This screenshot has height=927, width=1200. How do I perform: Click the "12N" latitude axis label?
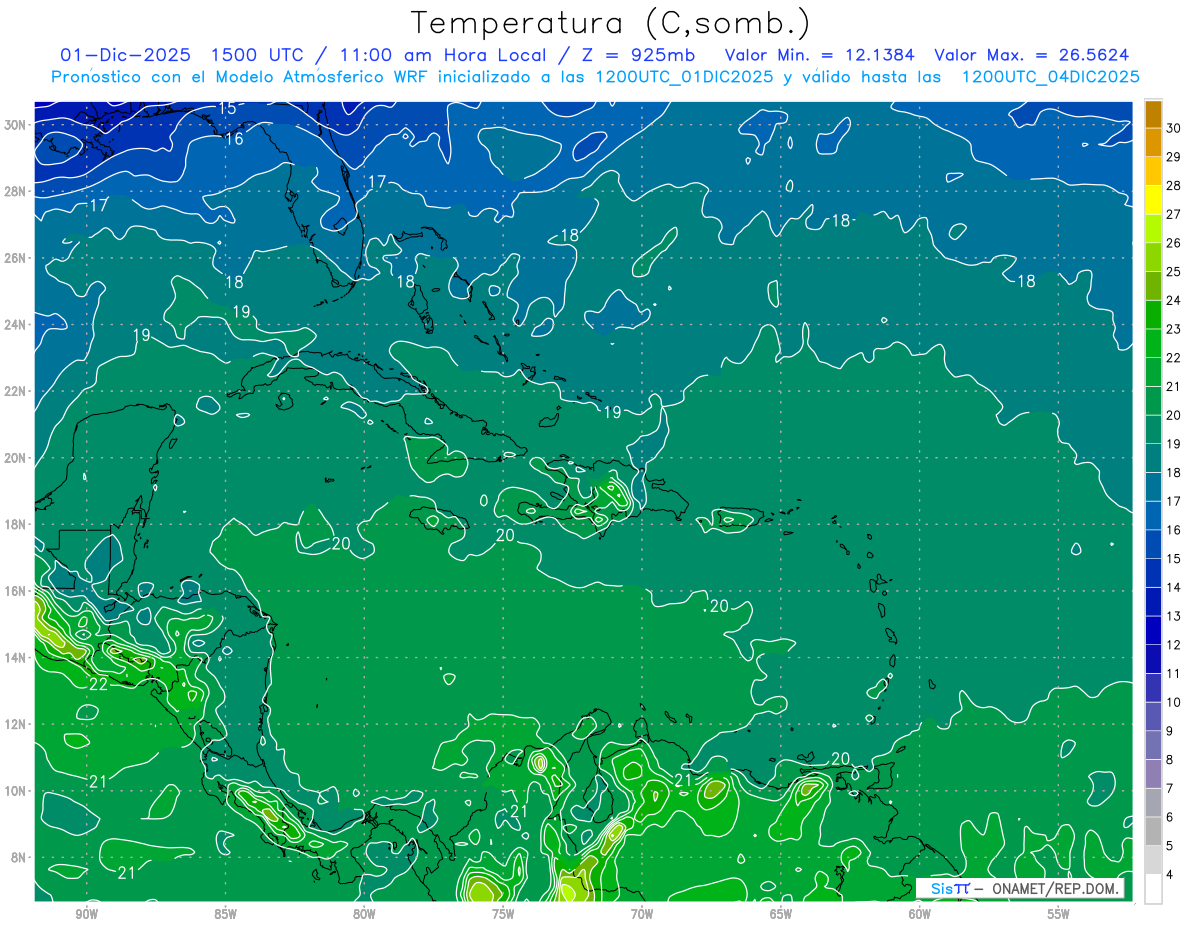click(x=17, y=724)
